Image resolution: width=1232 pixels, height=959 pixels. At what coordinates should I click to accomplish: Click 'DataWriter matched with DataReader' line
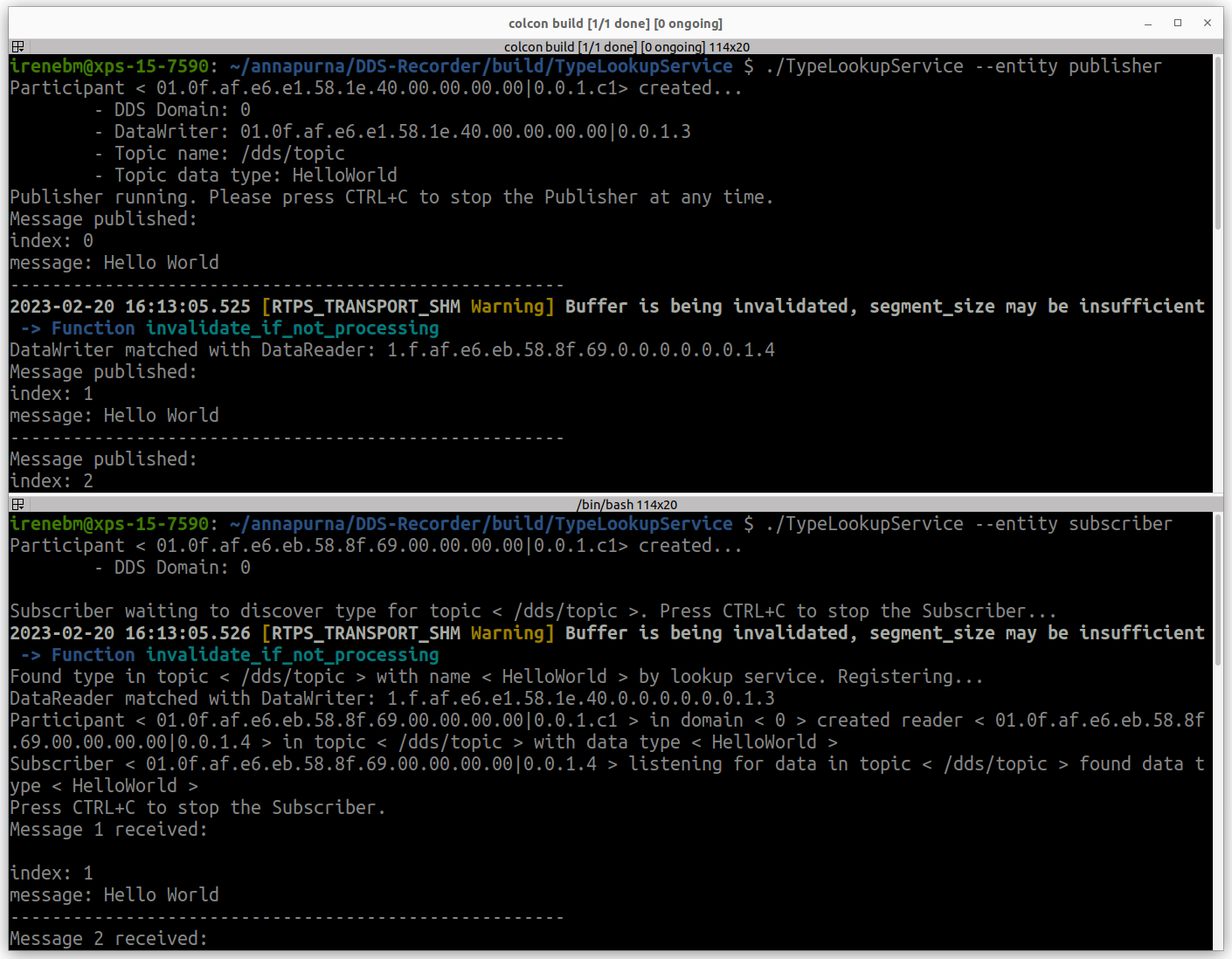392,350
